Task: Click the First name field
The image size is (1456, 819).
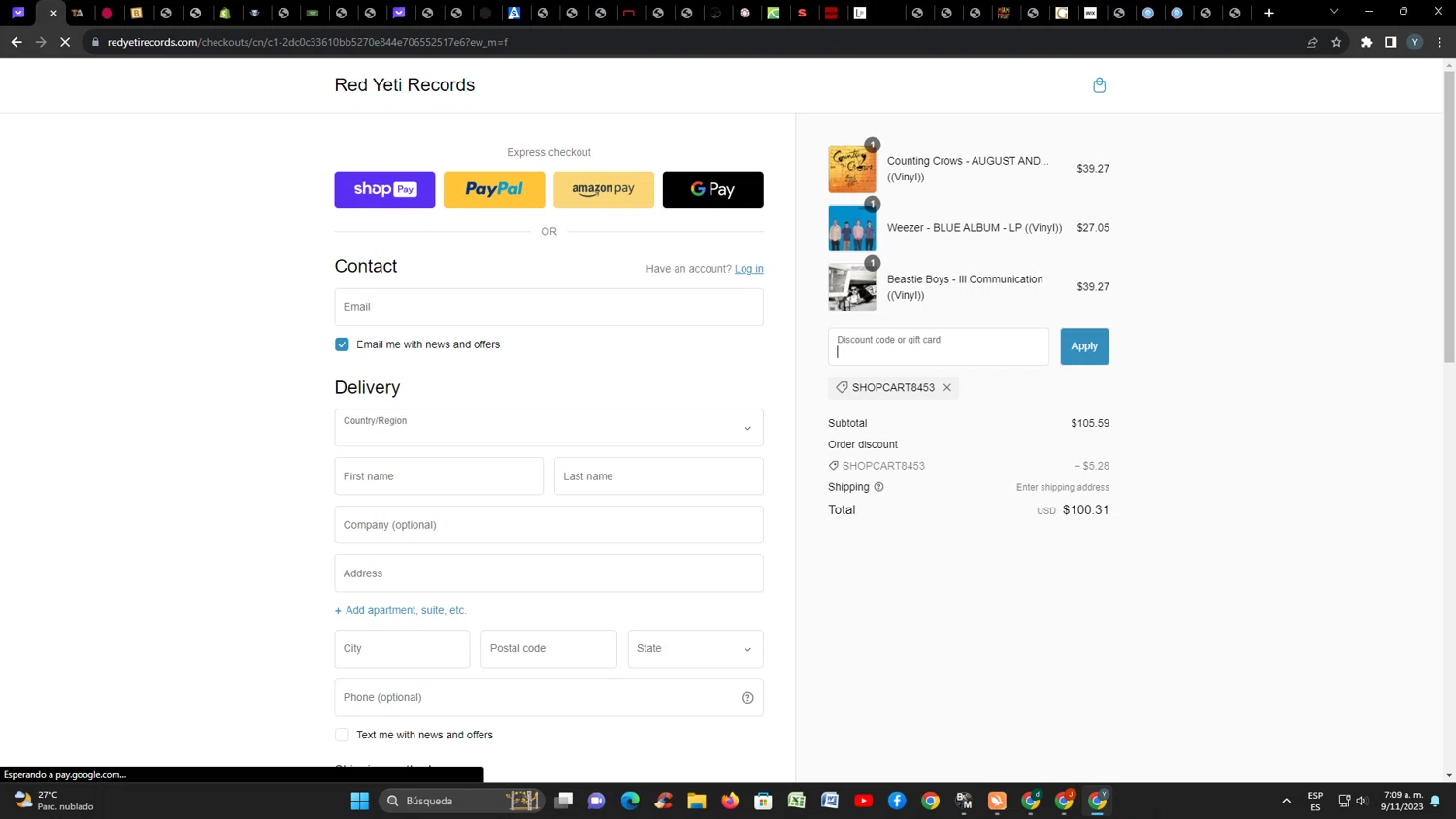Action: [439, 476]
